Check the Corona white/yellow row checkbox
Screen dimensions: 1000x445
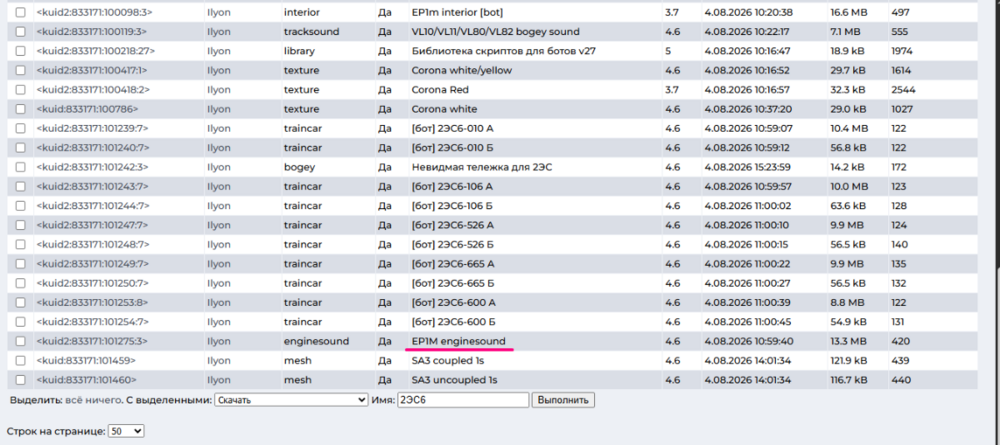(20, 70)
